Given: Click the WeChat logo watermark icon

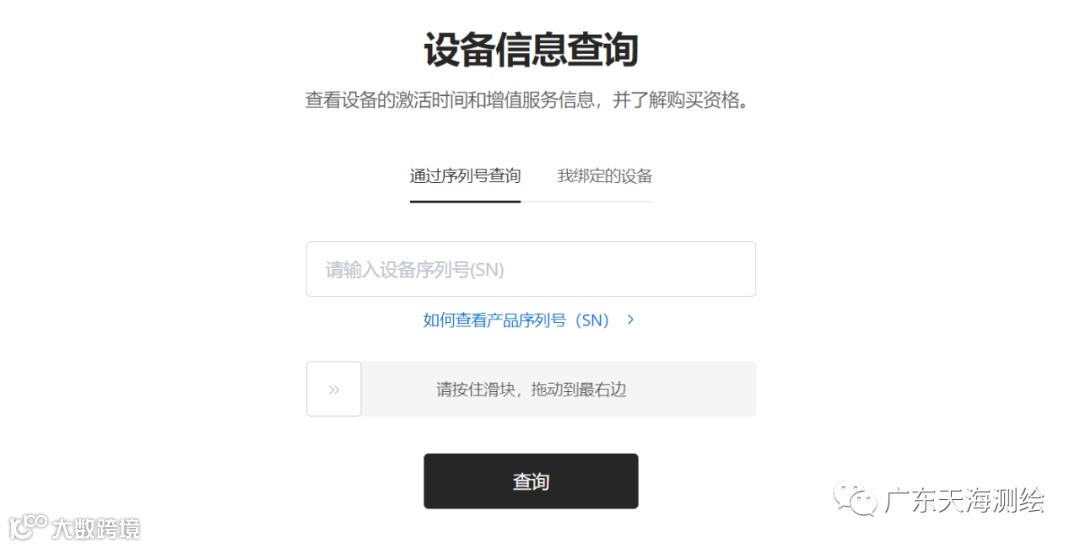Looking at the screenshot, I should 855,498.
